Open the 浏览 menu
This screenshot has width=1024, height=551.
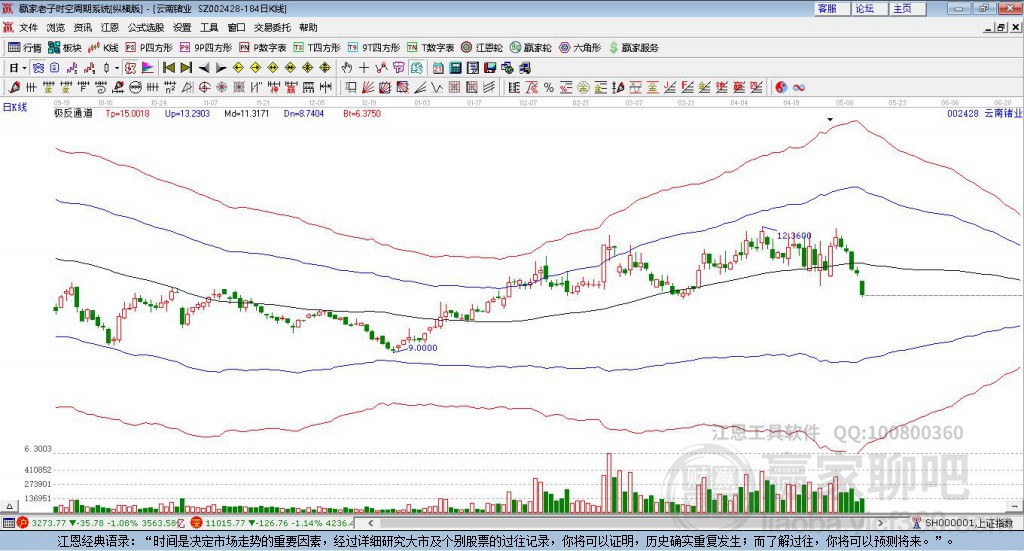(x=56, y=27)
